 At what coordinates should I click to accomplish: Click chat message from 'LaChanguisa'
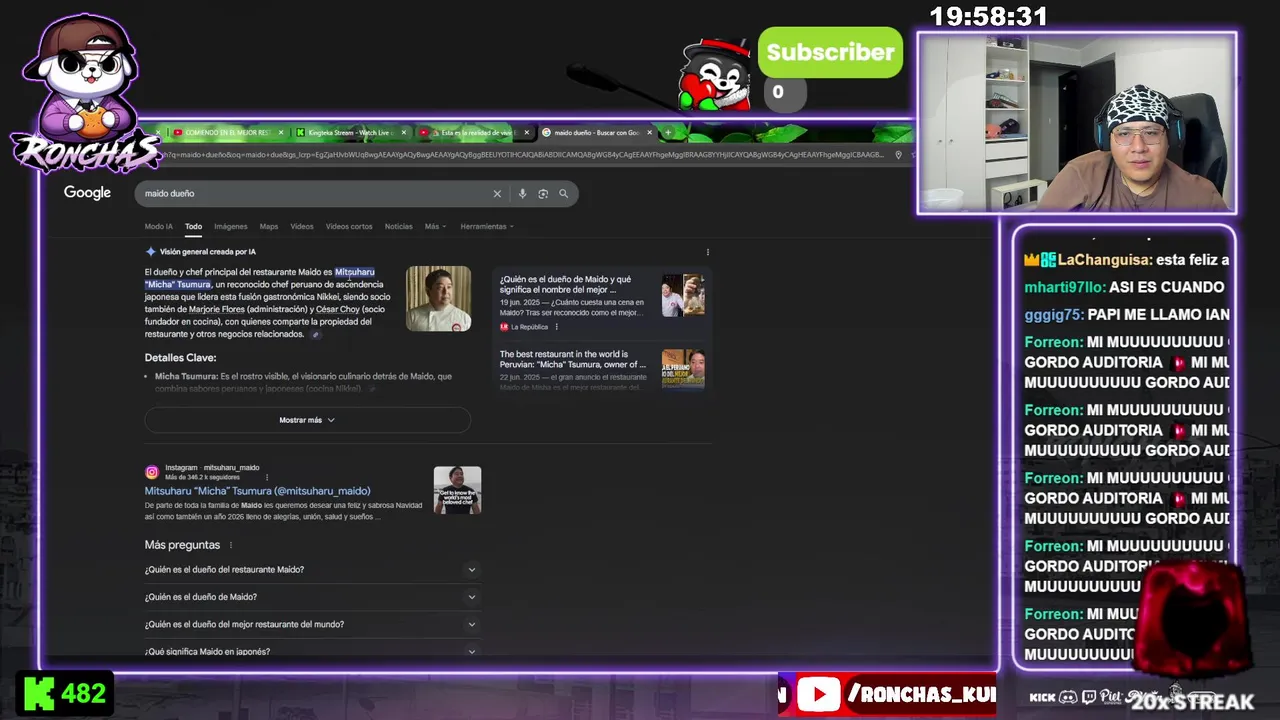[1127, 260]
